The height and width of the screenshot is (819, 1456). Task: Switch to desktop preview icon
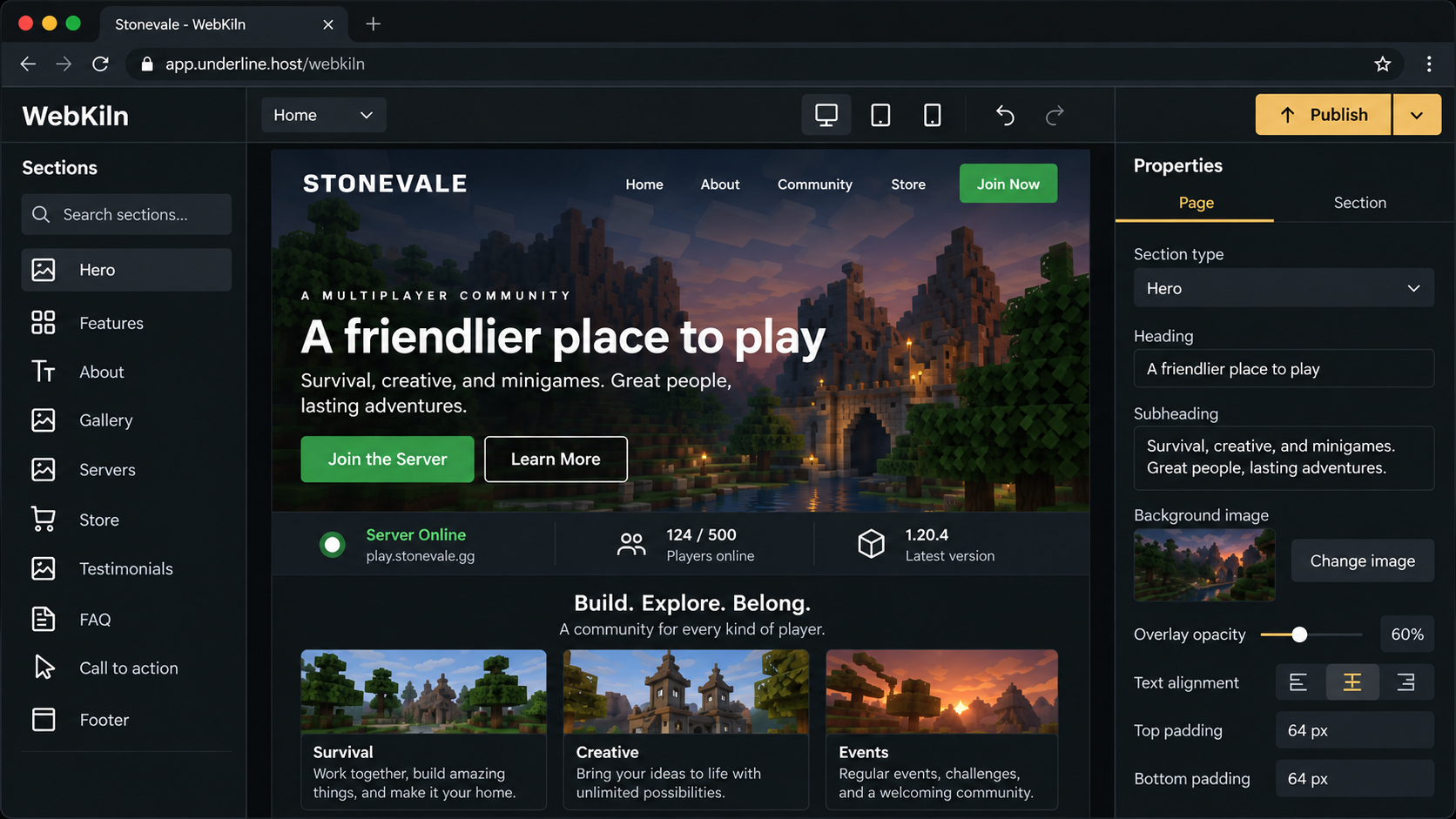(826, 115)
